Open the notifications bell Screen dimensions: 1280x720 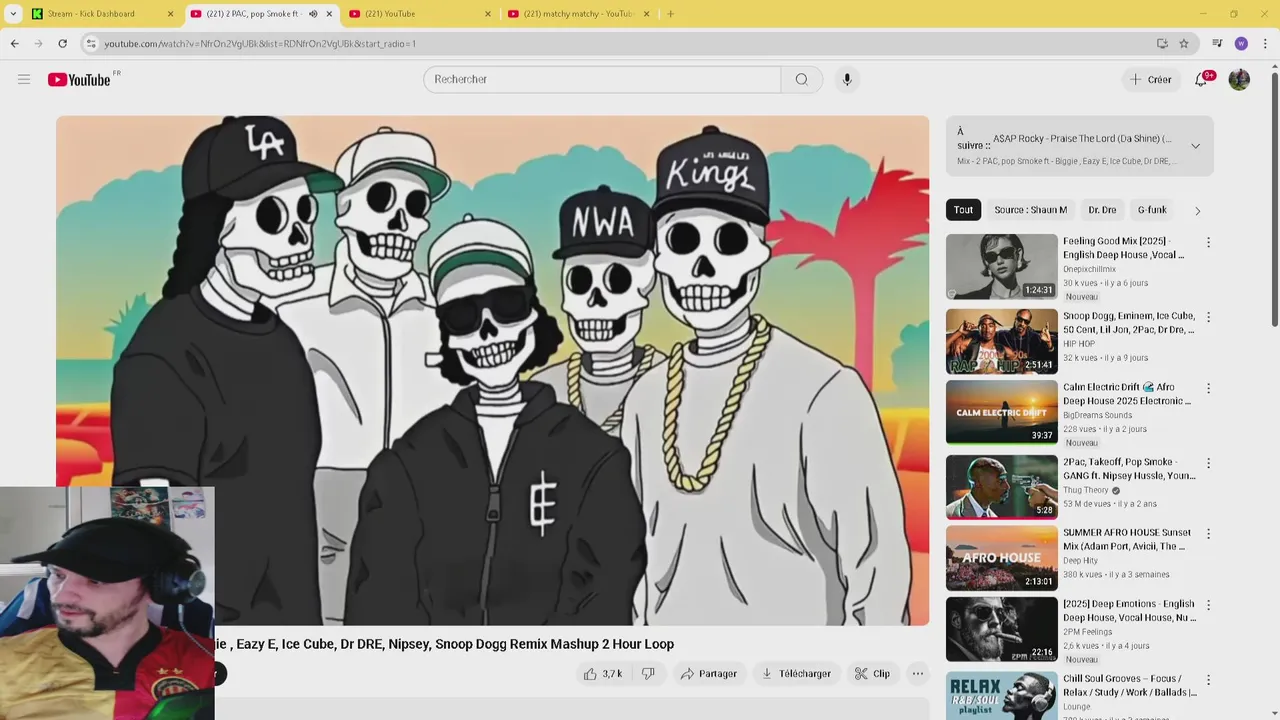[1202, 79]
